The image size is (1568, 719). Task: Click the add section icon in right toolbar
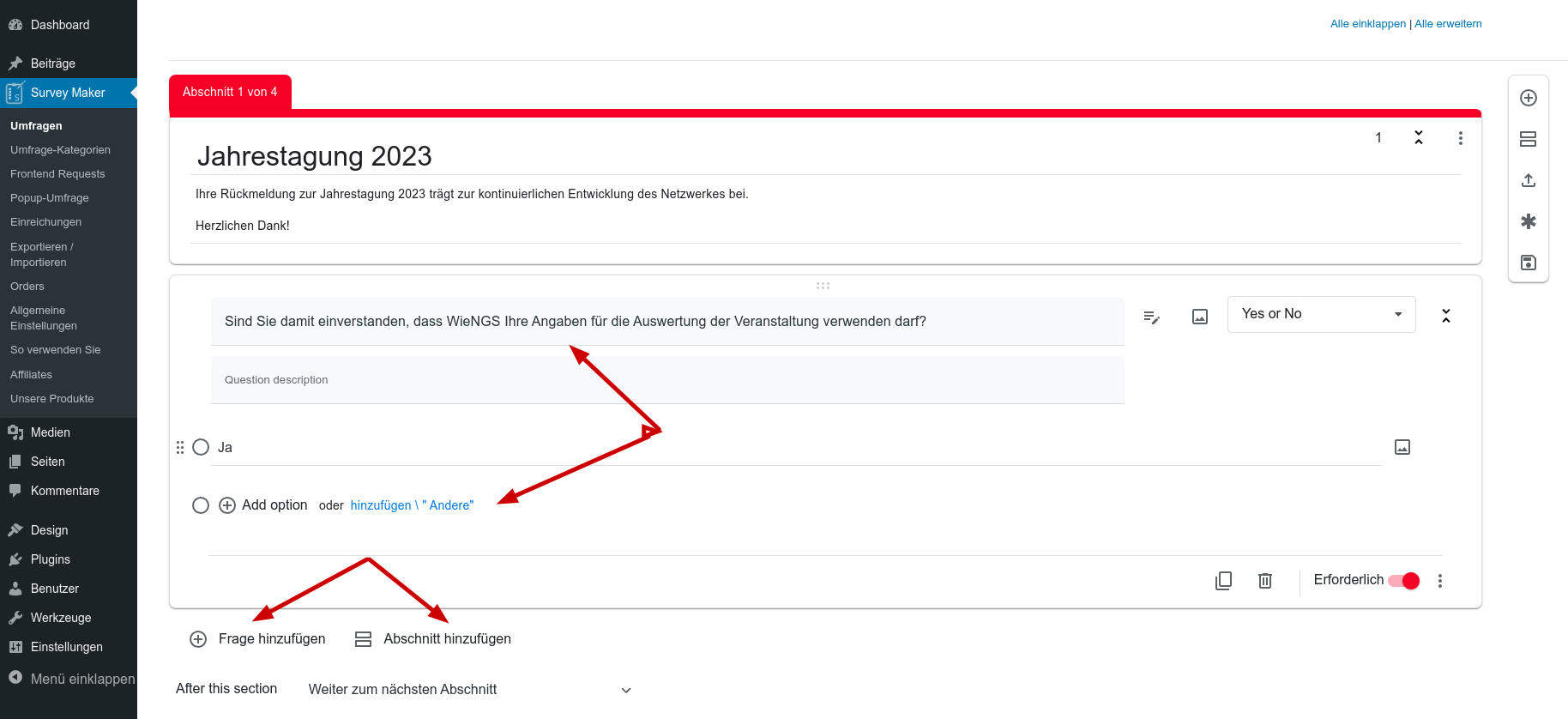(x=1528, y=139)
